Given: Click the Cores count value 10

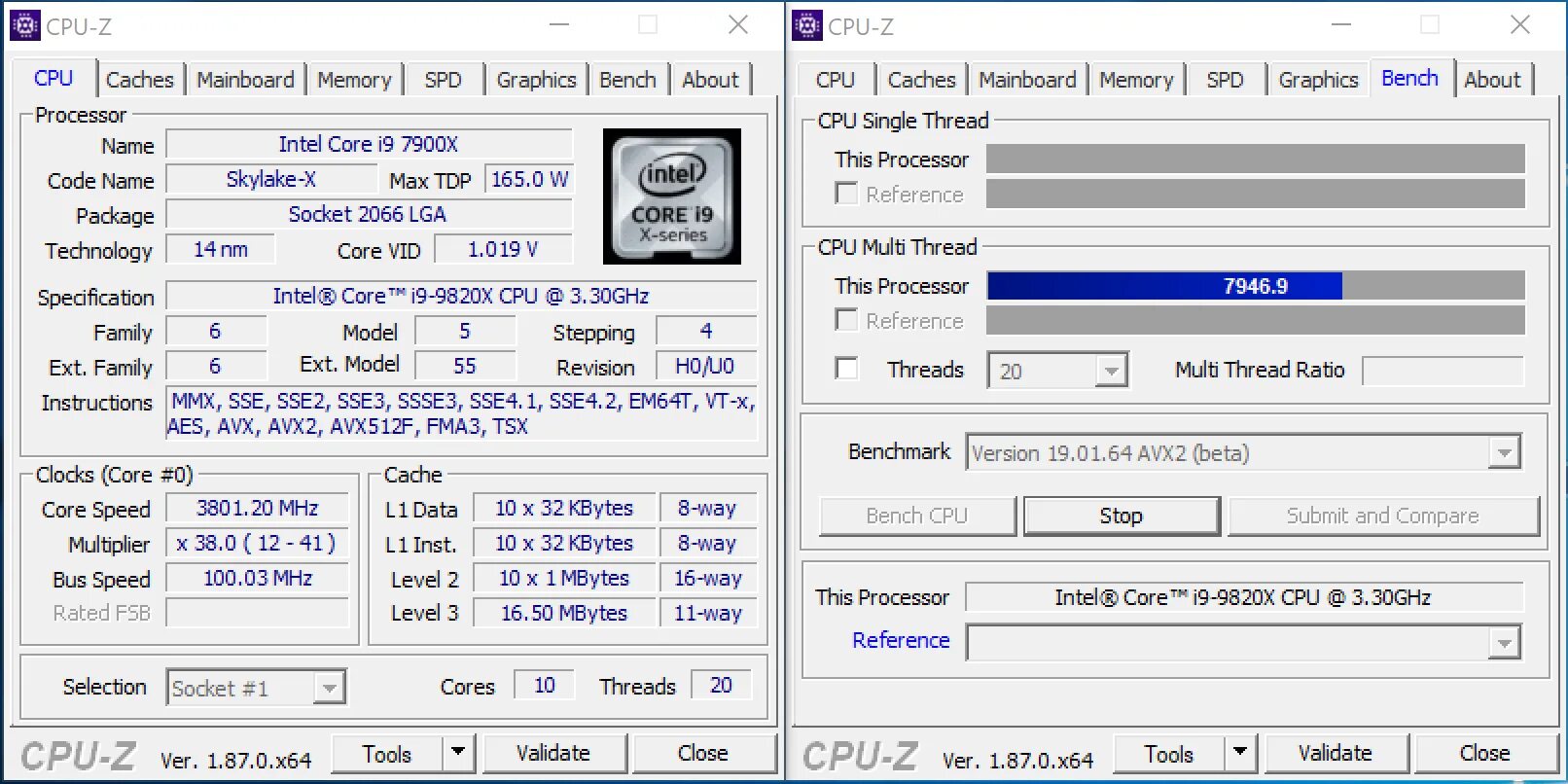Looking at the screenshot, I should point(545,685).
